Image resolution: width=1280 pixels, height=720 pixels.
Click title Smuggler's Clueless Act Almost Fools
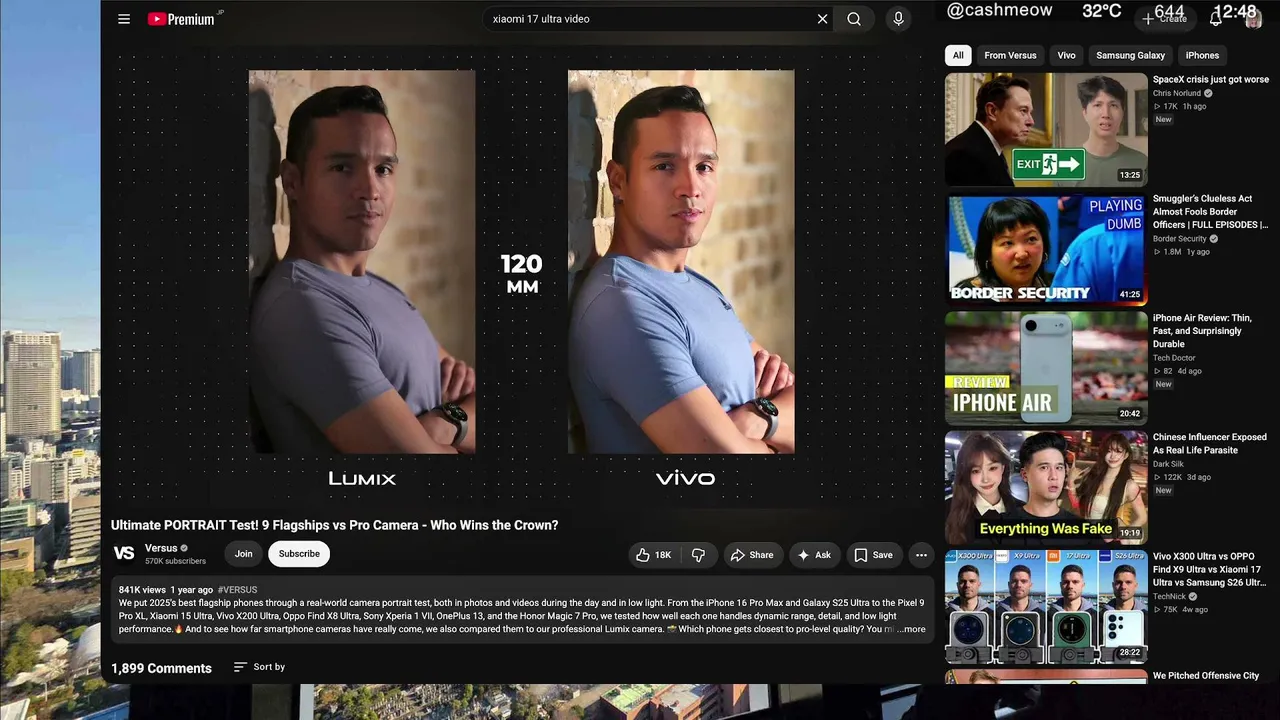(x=1210, y=212)
